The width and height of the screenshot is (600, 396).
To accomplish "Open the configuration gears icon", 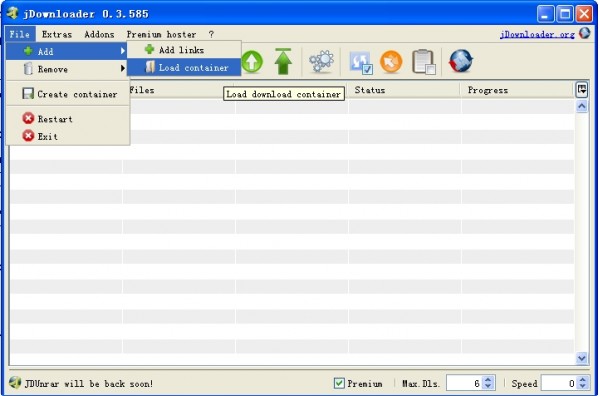I will [x=321, y=61].
